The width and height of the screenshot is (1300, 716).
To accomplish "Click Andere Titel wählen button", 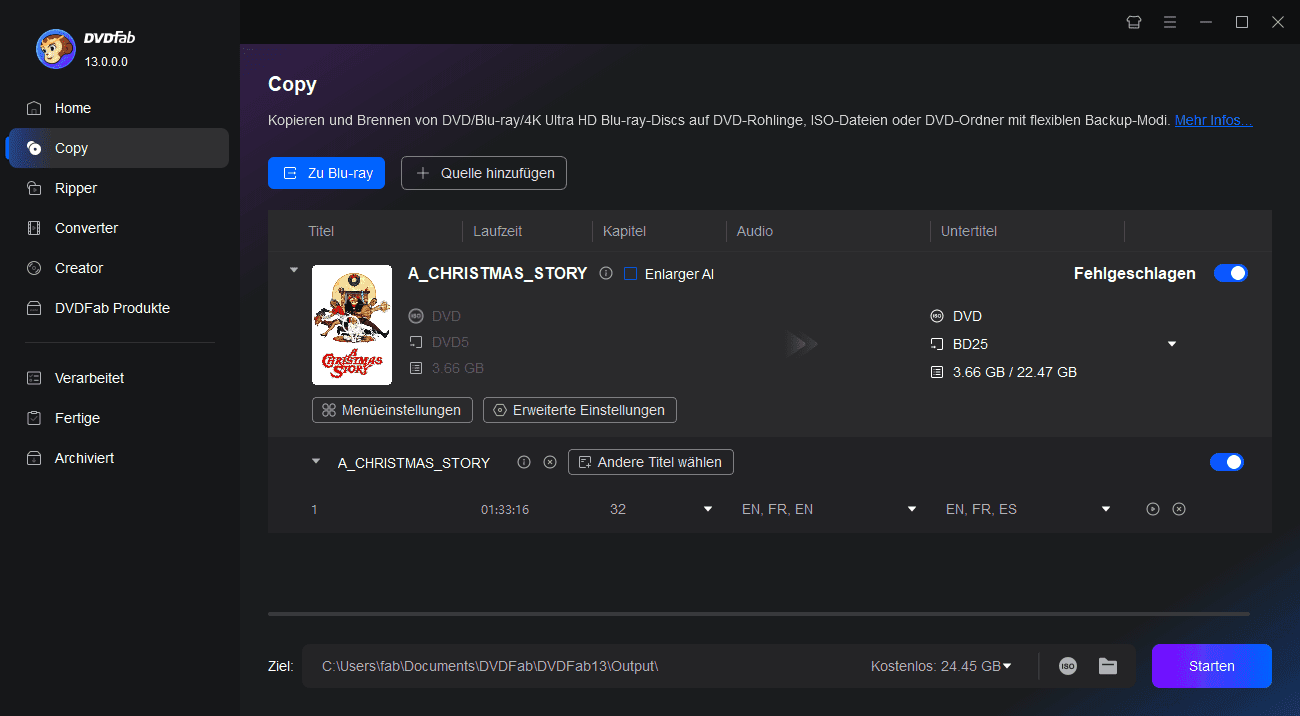I will tap(651, 462).
